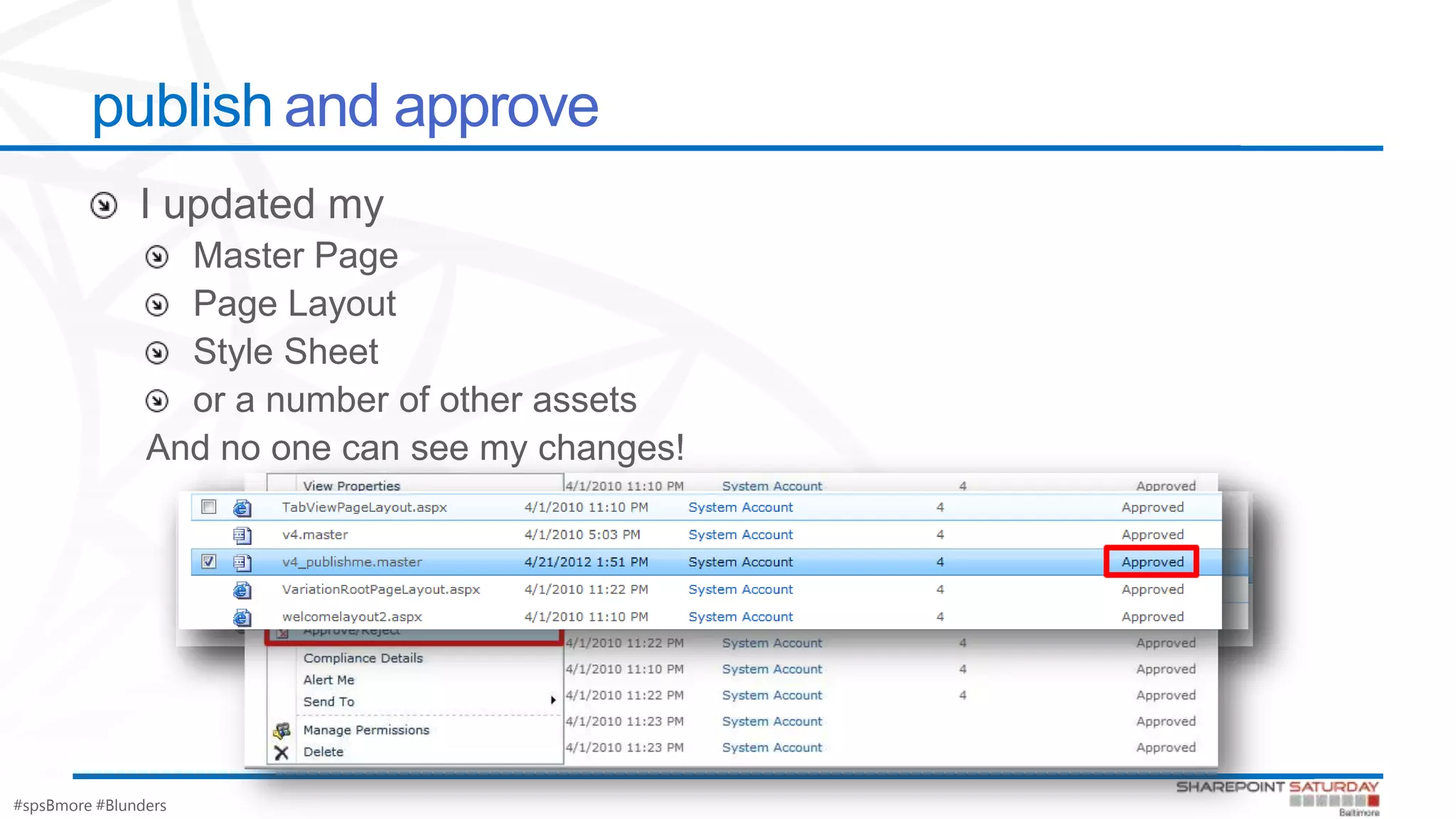Click the SharePoint Saturday Baltimore logo
1456x819 pixels.
1278,796
